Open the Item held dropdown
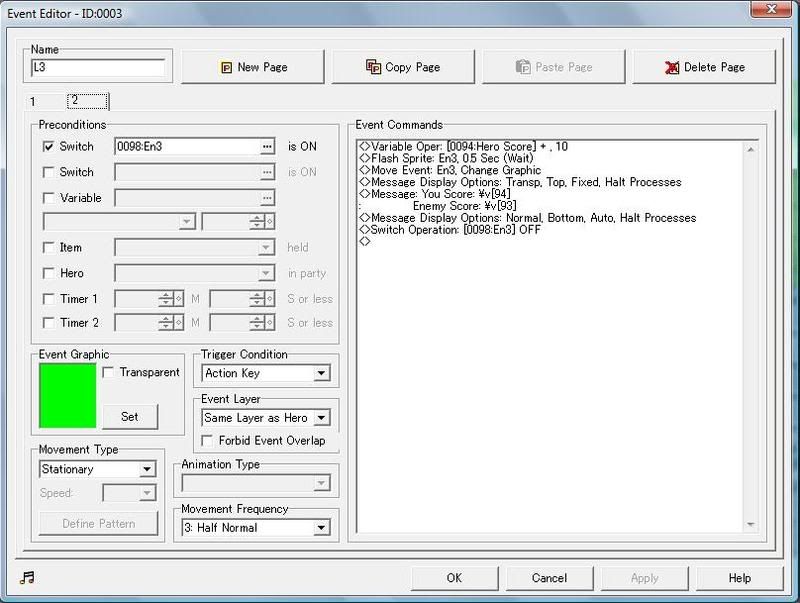800x603 pixels. coord(266,248)
